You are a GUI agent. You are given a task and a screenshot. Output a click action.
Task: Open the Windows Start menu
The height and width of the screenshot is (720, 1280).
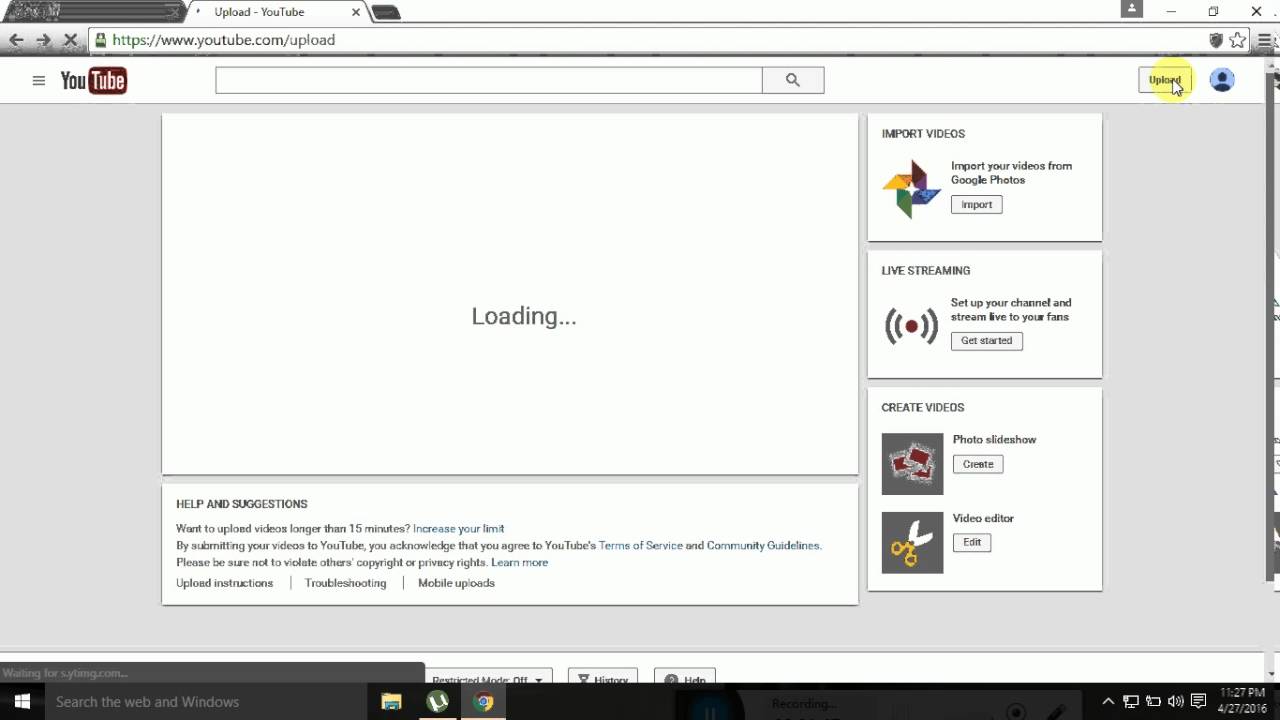[22, 702]
